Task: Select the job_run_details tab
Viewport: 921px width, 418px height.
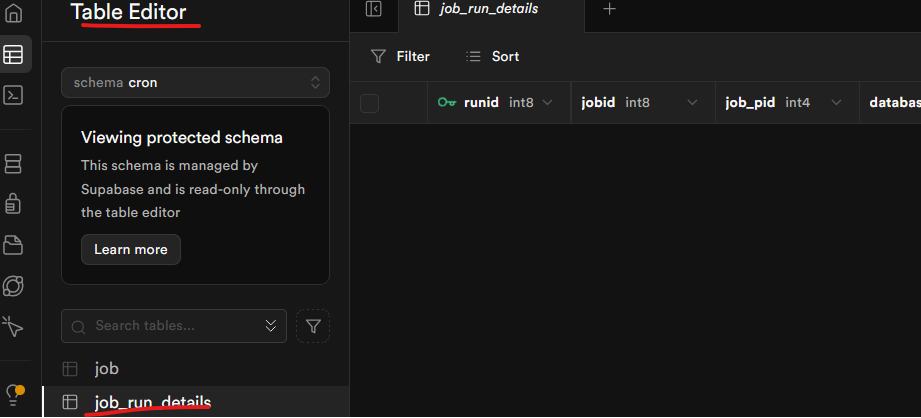Action: click(490, 9)
